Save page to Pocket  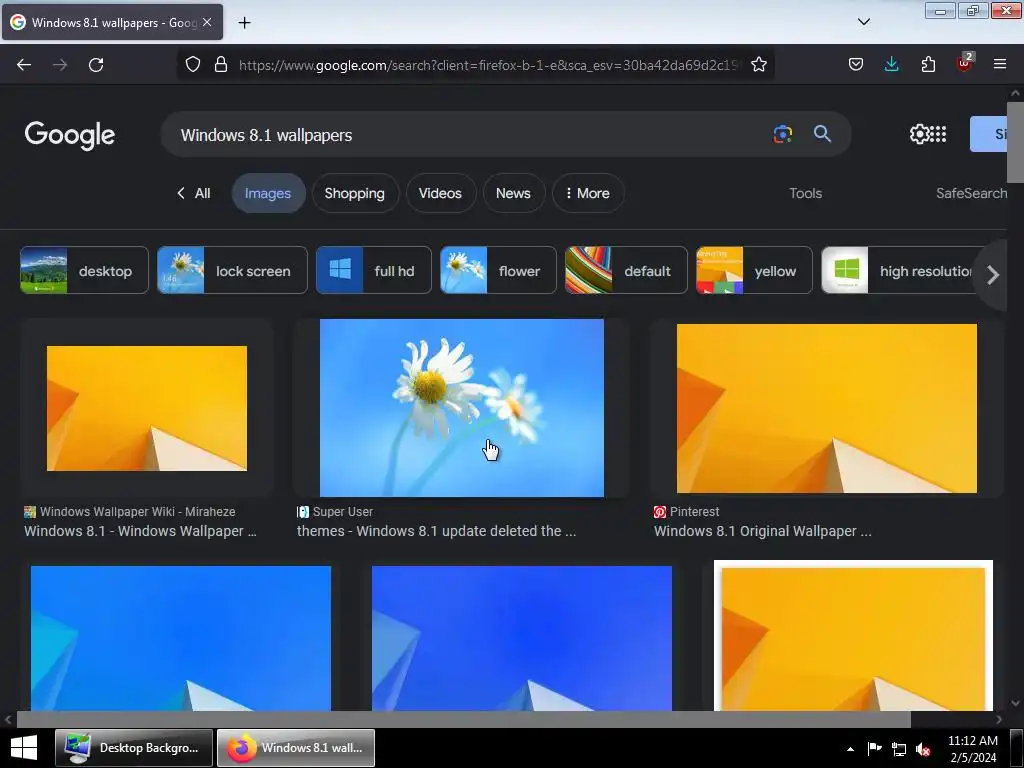[856, 64]
